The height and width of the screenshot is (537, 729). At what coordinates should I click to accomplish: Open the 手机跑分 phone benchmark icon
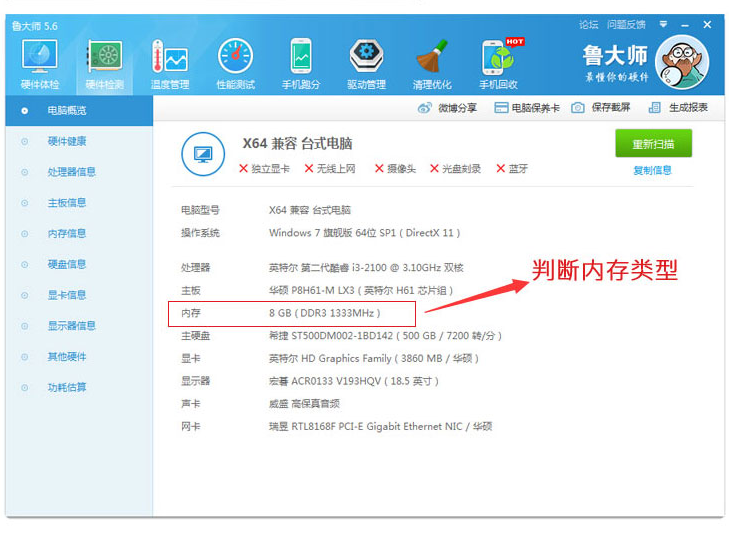(301, 57)
